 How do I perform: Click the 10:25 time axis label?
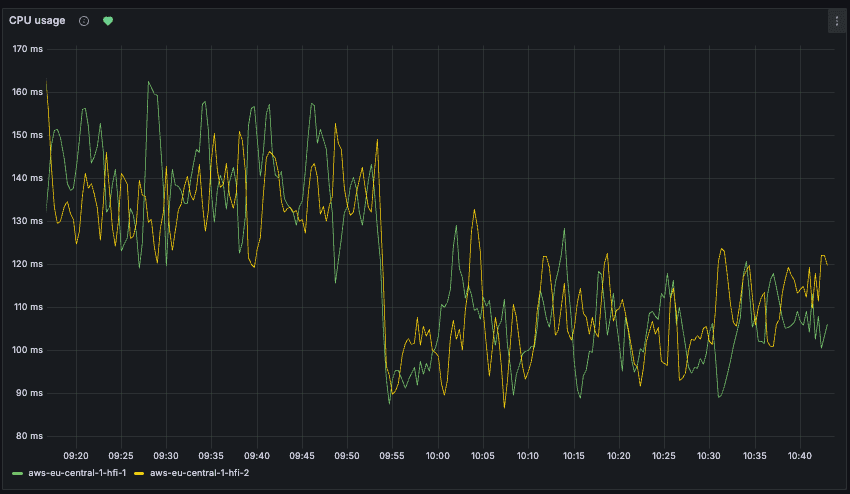[664, 456]
